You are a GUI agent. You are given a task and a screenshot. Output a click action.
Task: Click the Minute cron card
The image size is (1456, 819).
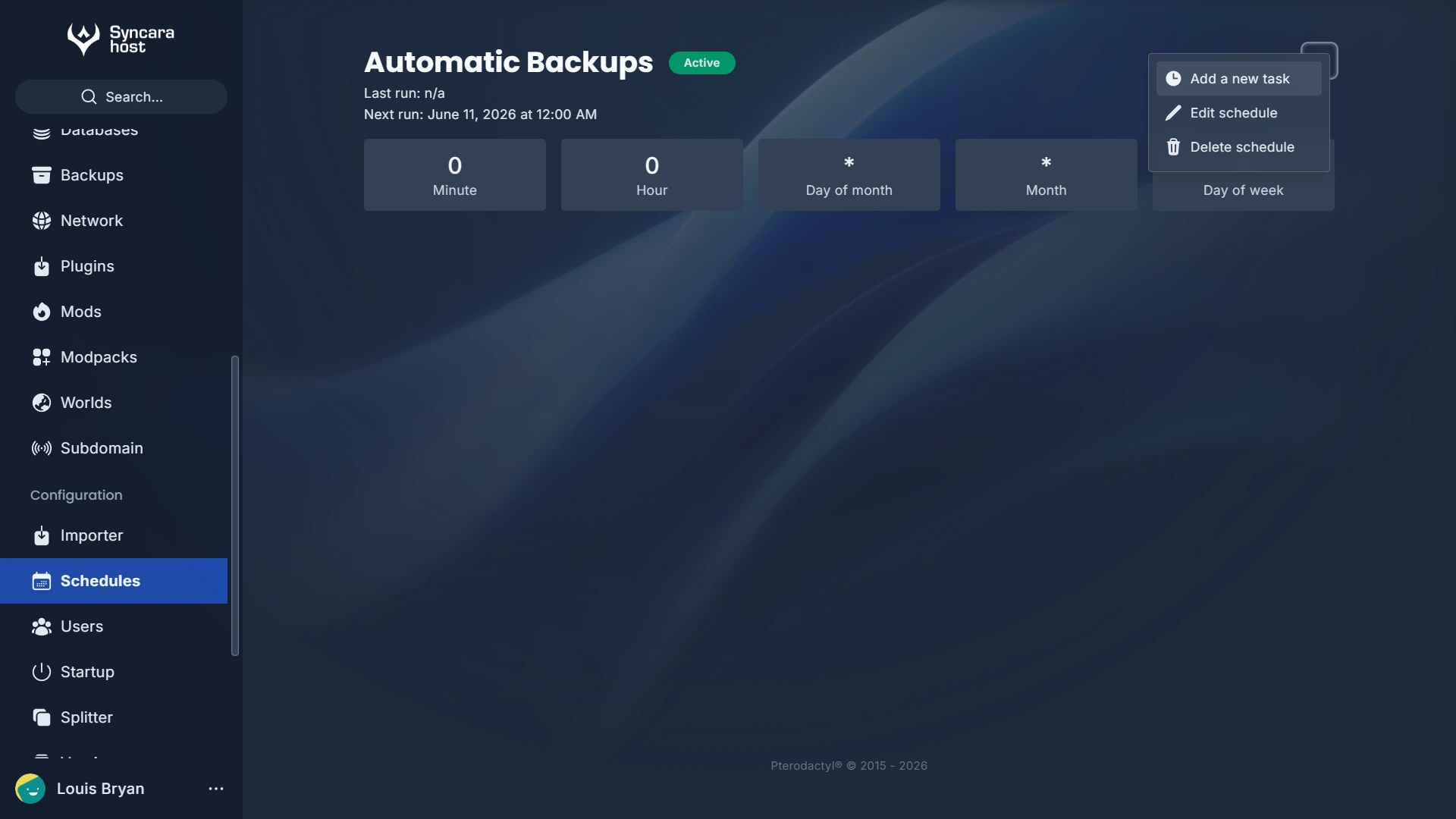[x=455, y=174]
